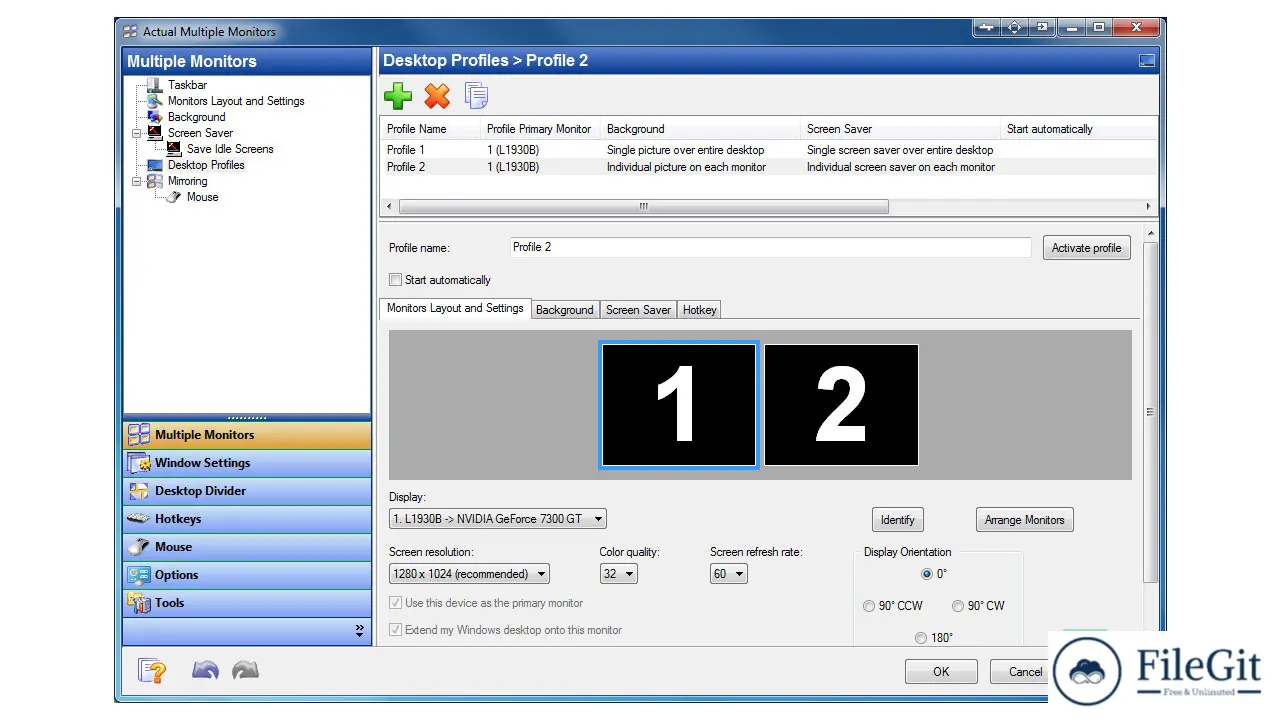Select the 90° CCW orientation option
The width and height of the screenshot is (1280, 720).
[x=869, y=606]
